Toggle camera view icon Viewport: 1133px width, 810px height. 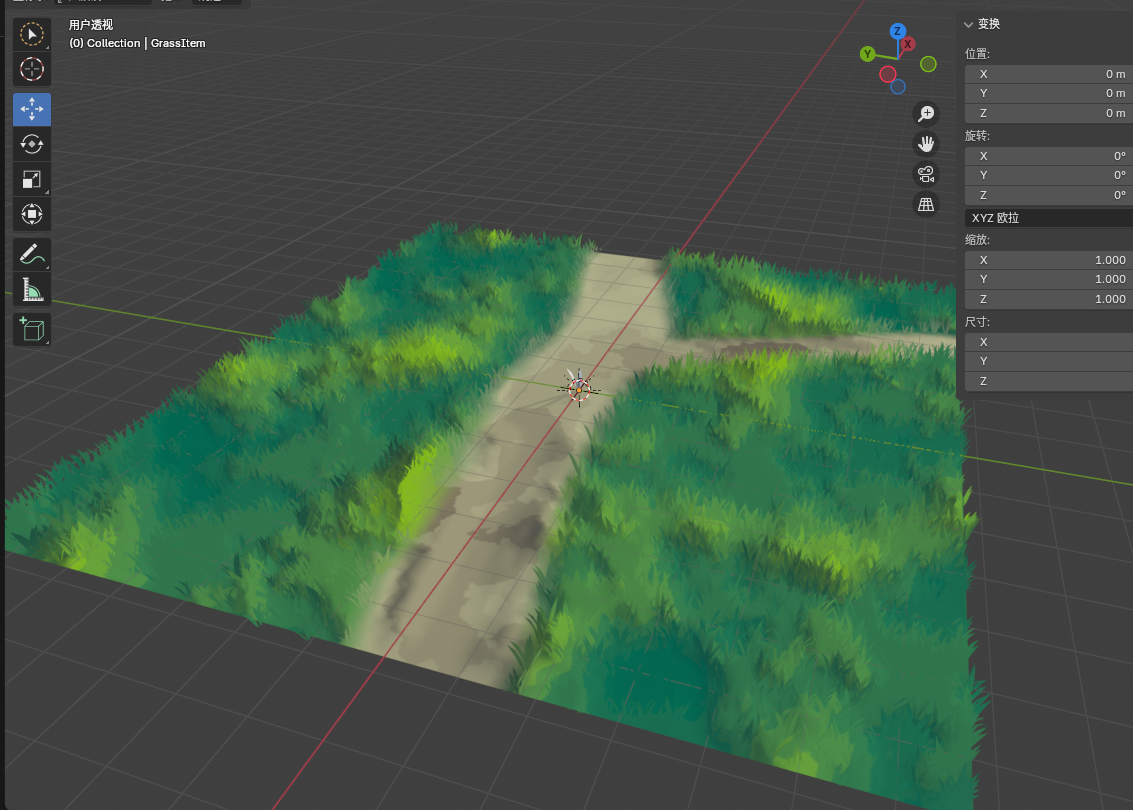coord(926,174)
